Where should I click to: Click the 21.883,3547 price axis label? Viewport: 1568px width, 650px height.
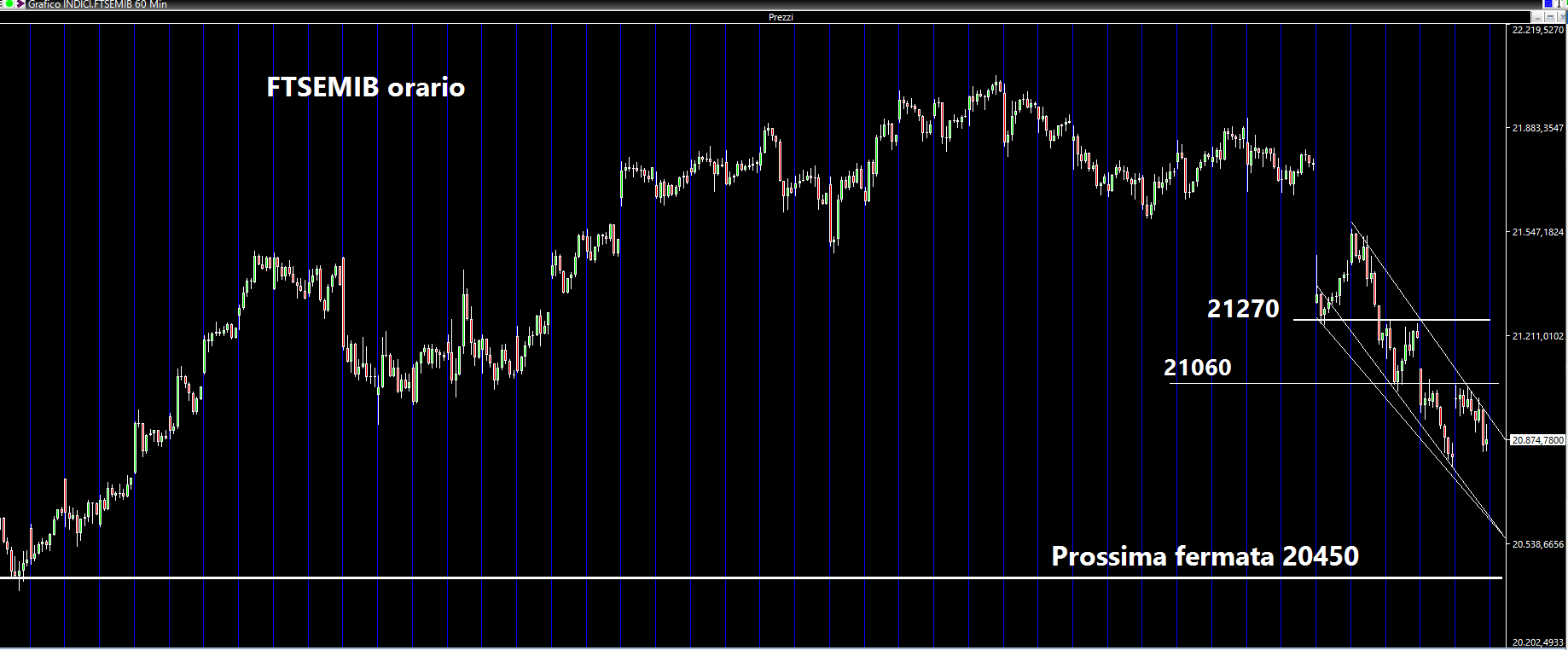1537,128
